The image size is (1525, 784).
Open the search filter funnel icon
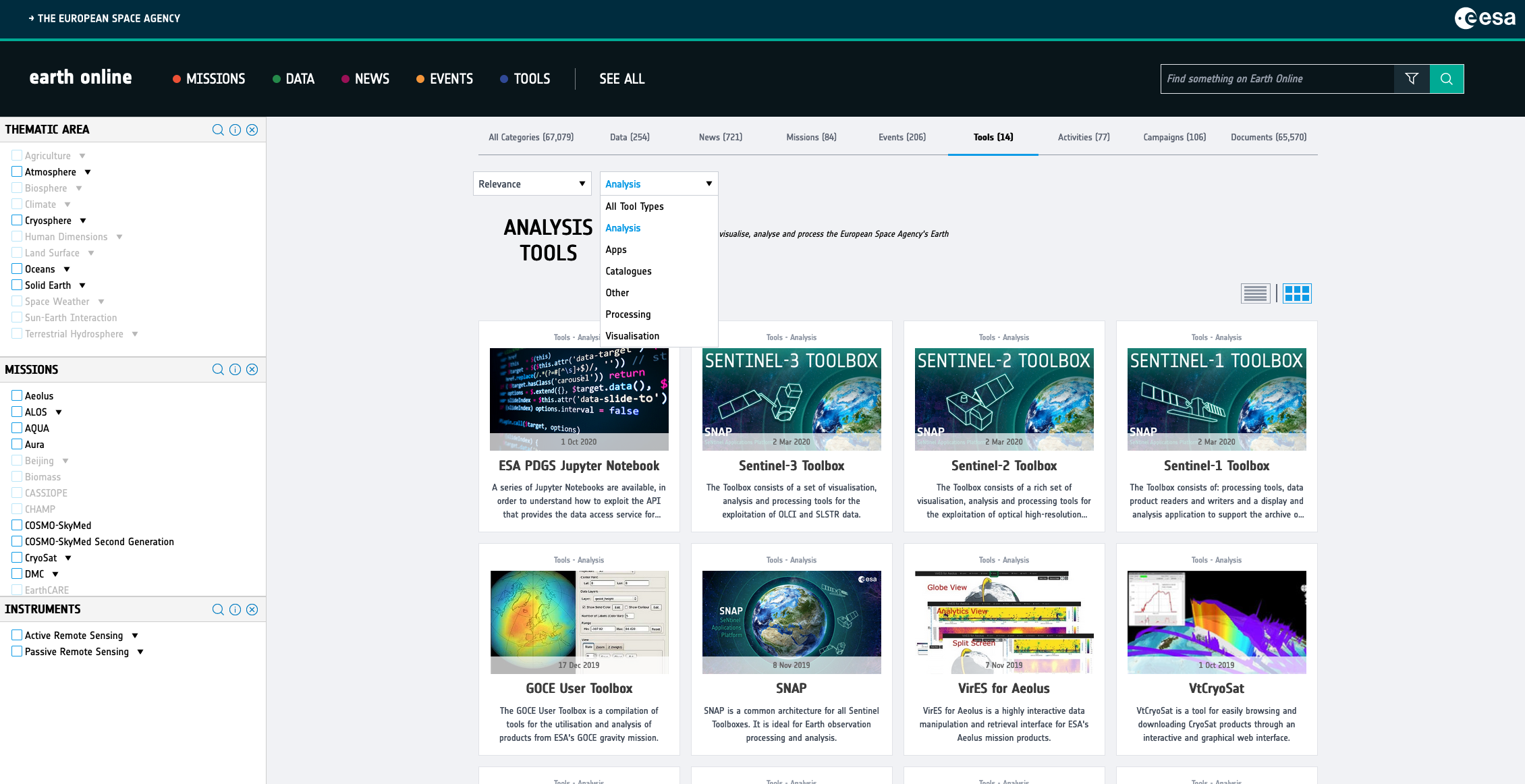(1412, 79)
